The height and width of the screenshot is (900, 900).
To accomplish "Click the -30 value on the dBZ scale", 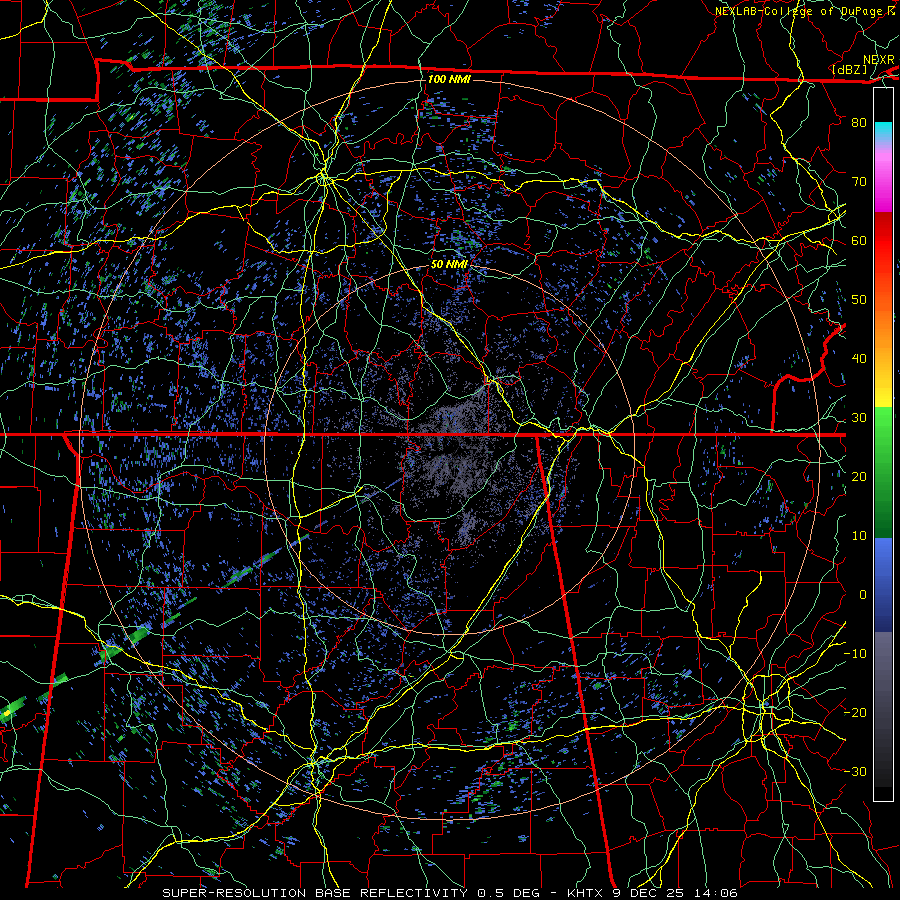I will [855, 771].
